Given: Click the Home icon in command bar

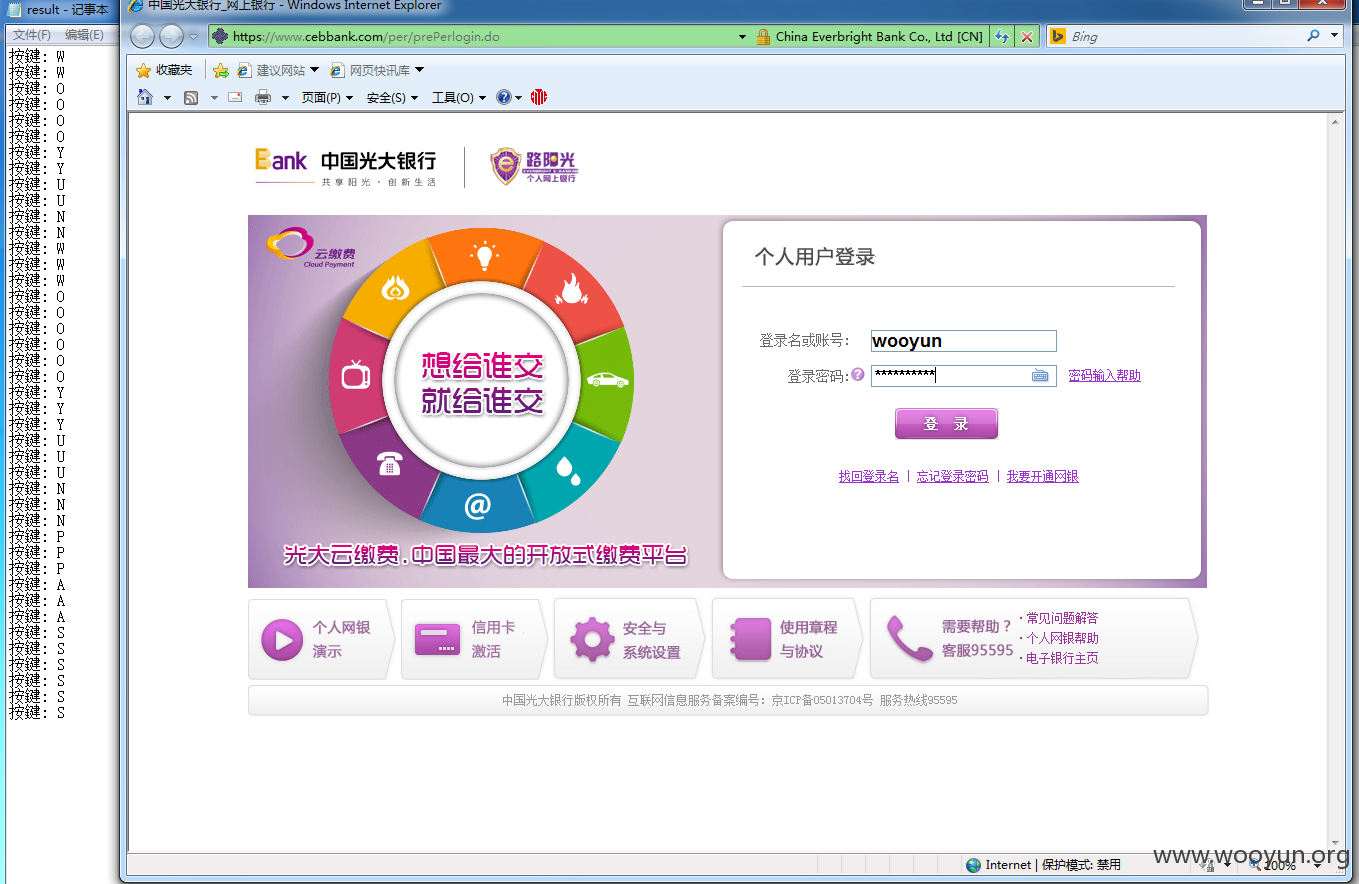Looking at the screenshot, I should click(x=145, y=97).
